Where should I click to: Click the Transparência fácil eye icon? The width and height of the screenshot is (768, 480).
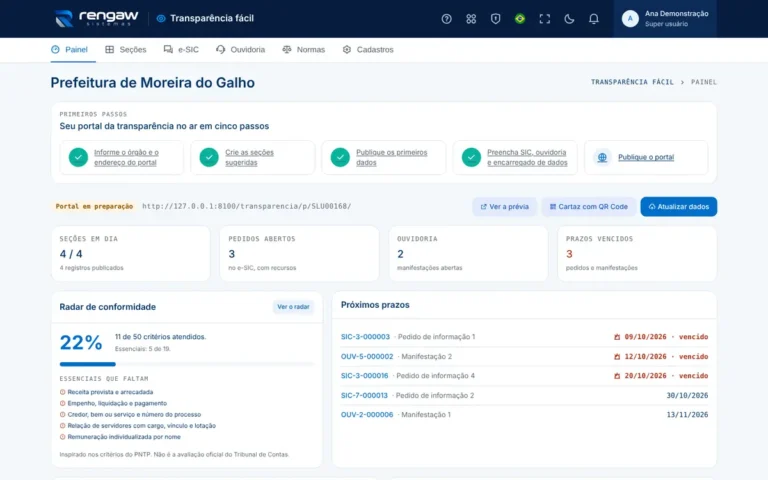(x=161, y=19)
